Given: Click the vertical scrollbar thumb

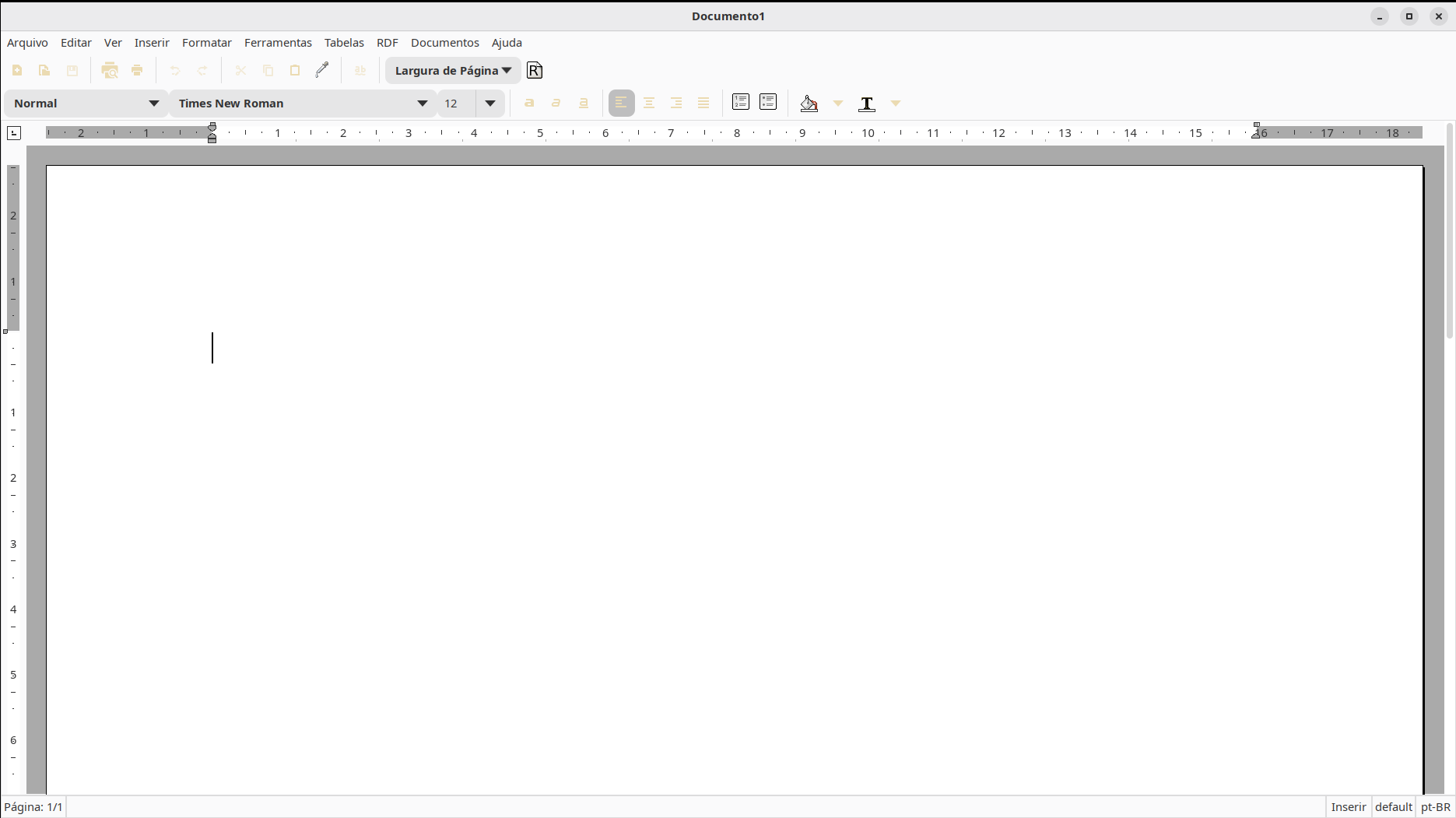Looking at the screenshot, I should pos(1449,230).
